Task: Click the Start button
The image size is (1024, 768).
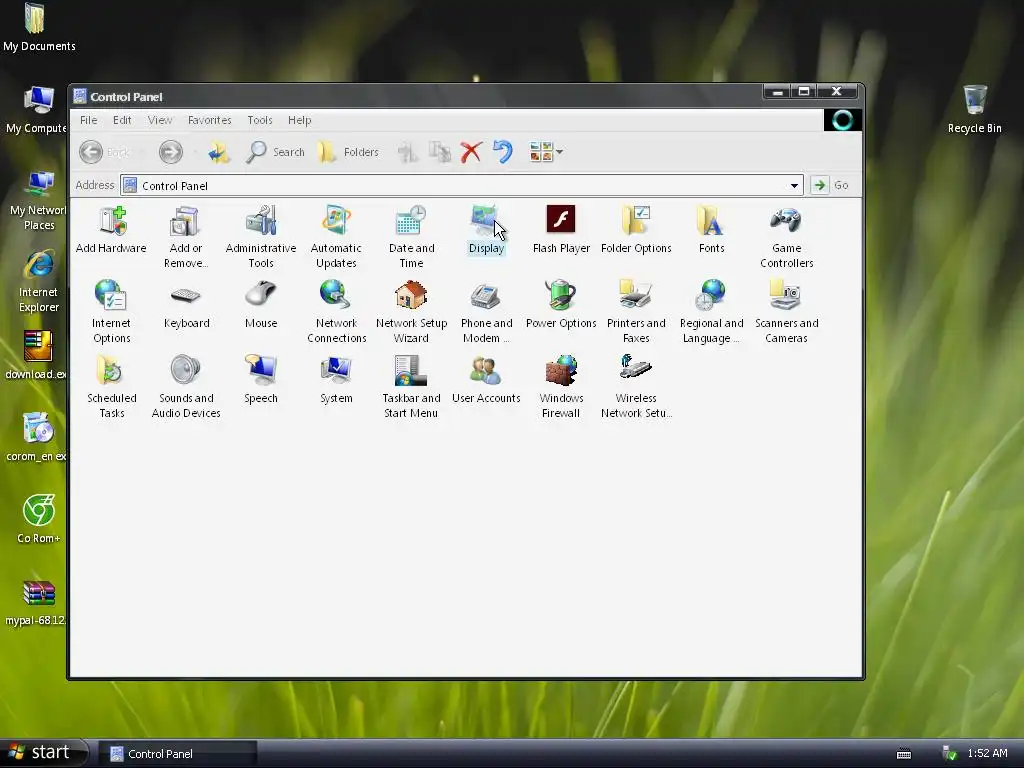Action: coord(43,753)
